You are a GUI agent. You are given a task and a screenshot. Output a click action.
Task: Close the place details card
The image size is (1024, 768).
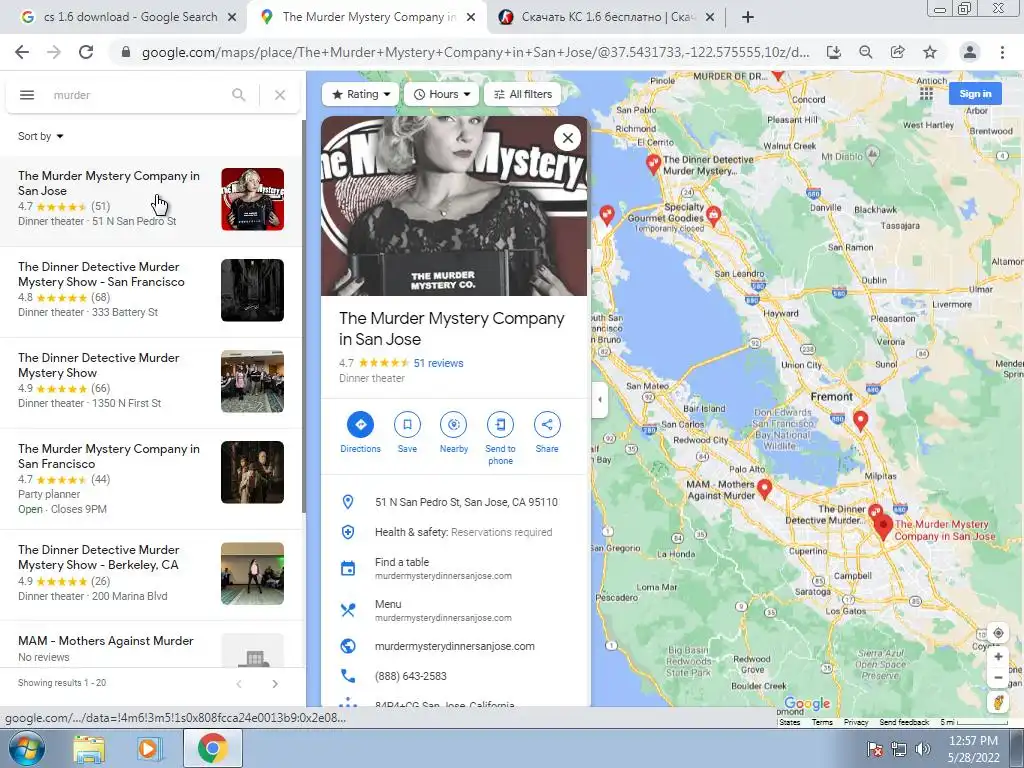pos(568,138)
